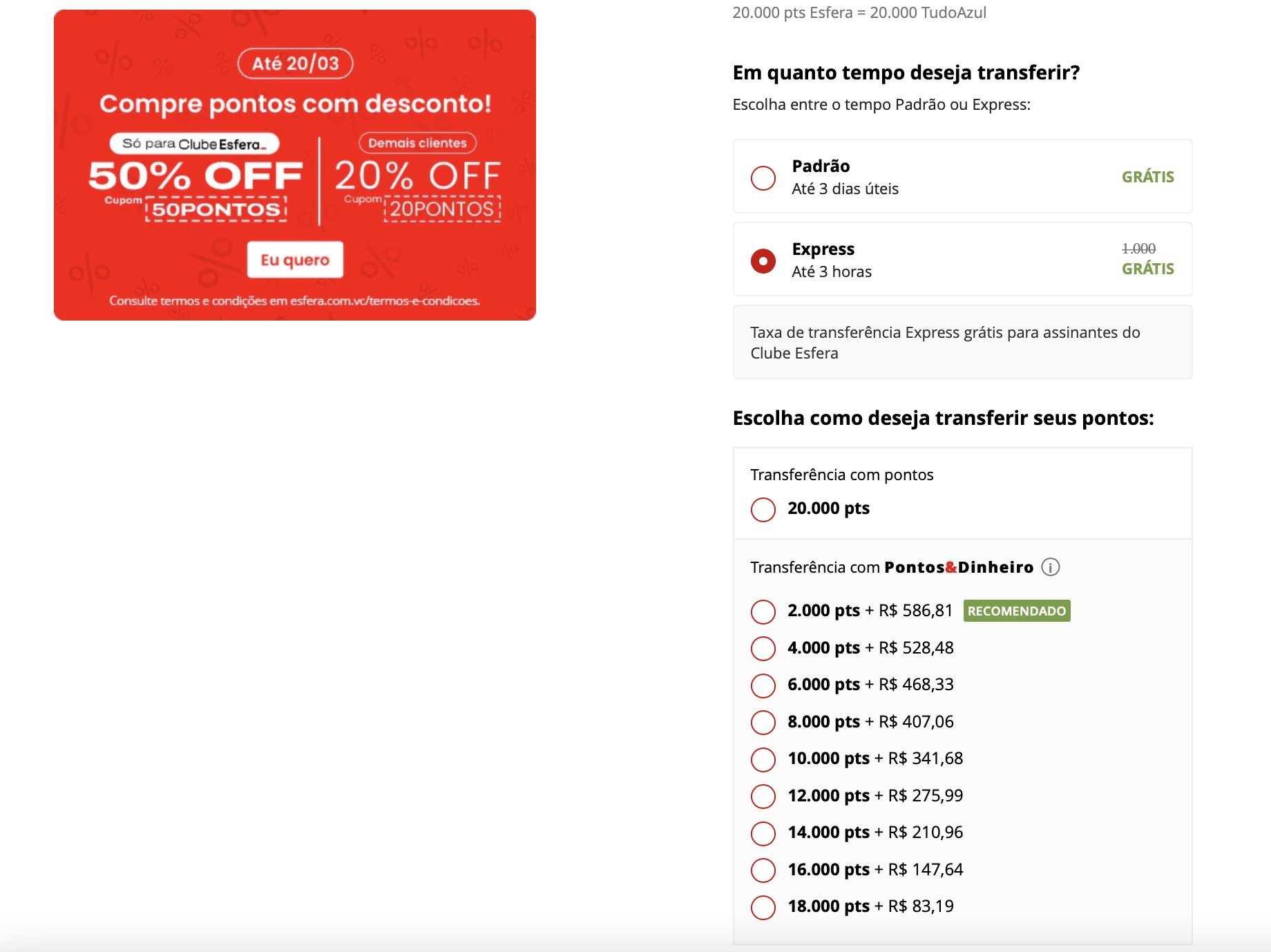Select the Express transfer radio button
1271x952 pixels.
(x=763, y=260)
